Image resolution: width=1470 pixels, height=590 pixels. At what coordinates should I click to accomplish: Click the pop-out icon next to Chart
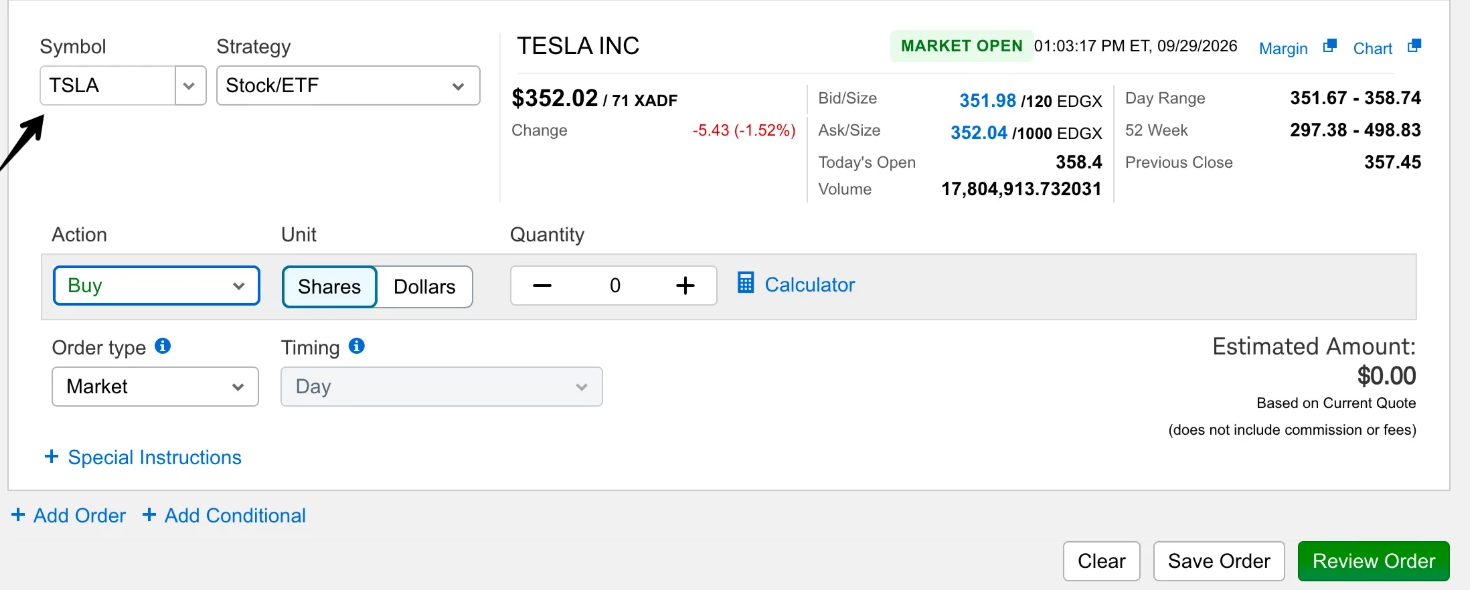pyautogui.click(x=1414, y=46)
